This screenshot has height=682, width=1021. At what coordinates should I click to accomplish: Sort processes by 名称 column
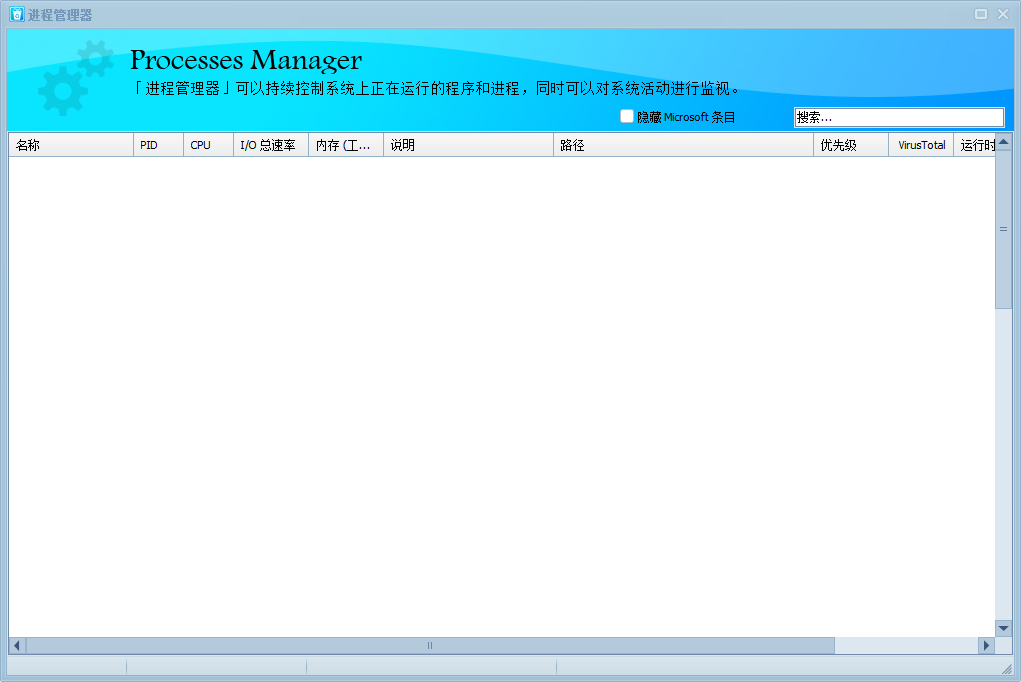[x=70, y=145]
